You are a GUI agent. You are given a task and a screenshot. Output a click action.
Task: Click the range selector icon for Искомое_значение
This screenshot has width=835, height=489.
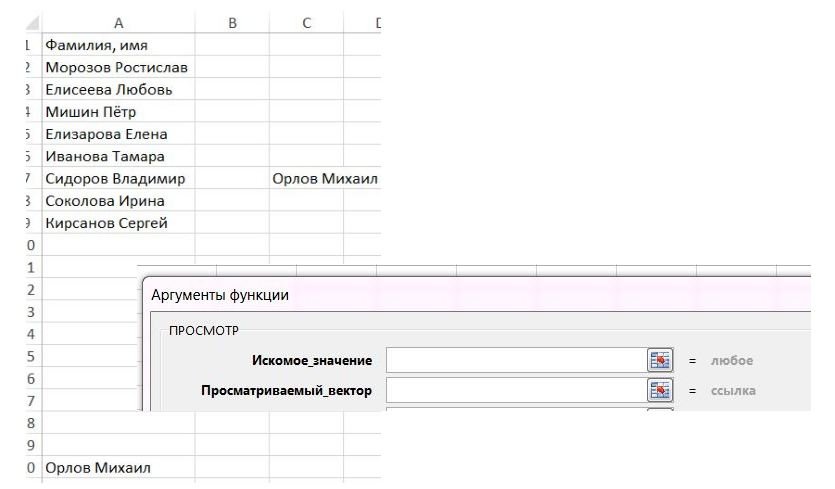659,360
